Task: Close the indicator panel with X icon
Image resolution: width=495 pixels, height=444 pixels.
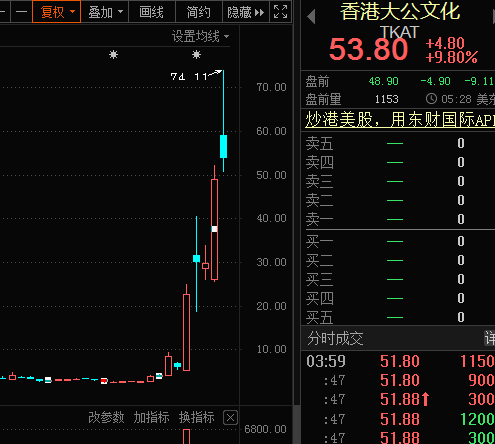Action: tap(230, 418)
